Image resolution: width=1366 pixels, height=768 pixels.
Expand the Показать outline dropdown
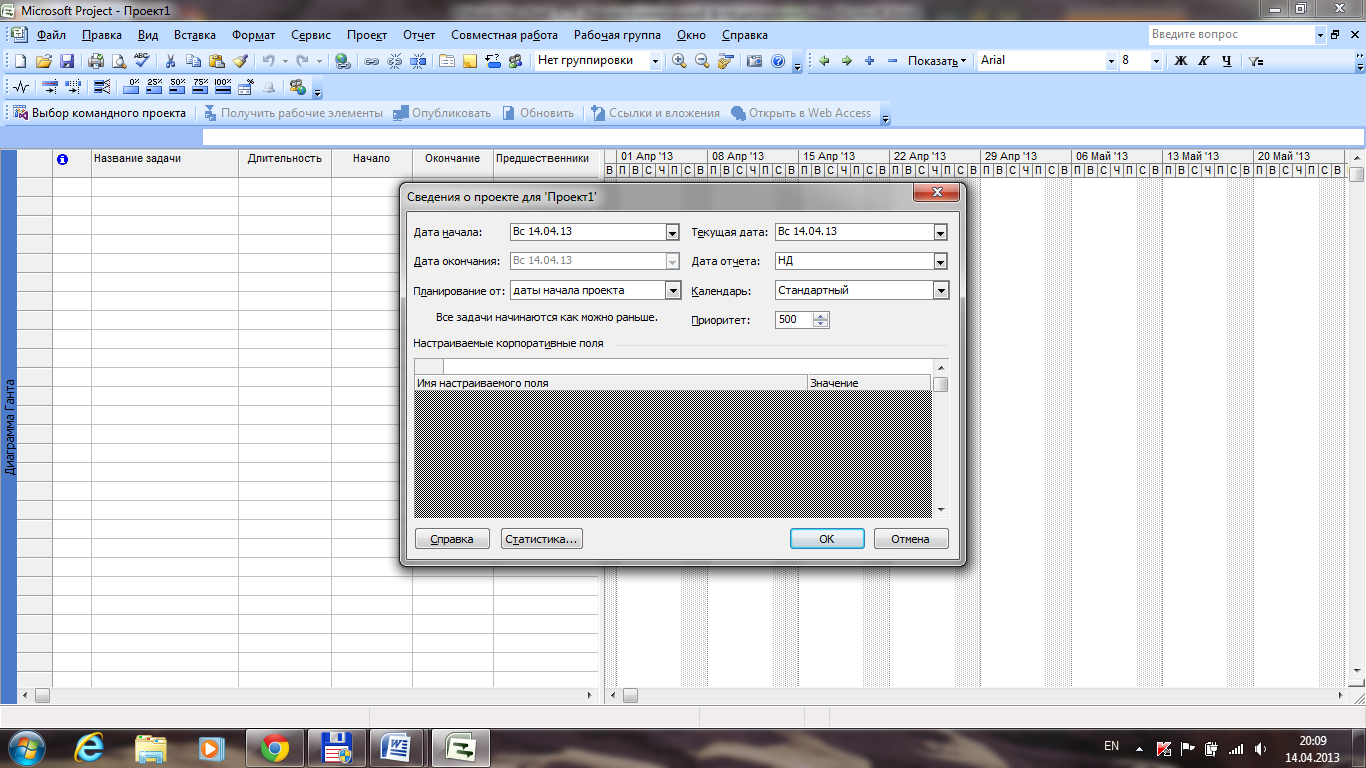pyautogui.click(x=937, y=61)
